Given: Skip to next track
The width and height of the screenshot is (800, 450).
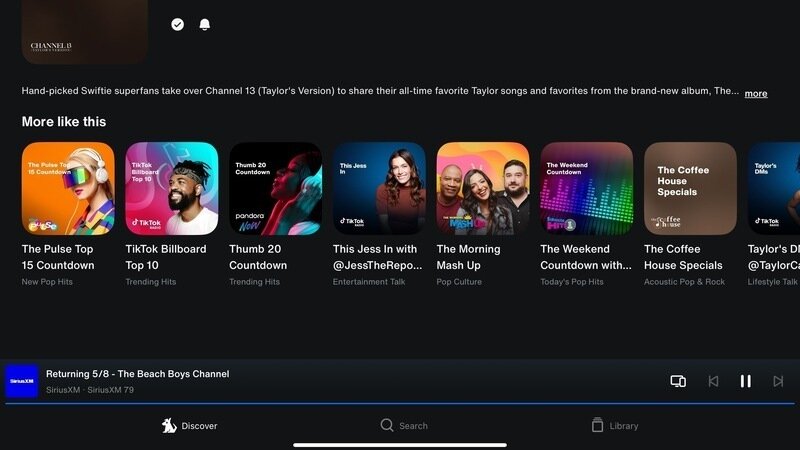Looking at the screenshot, I should click(778, 381).
